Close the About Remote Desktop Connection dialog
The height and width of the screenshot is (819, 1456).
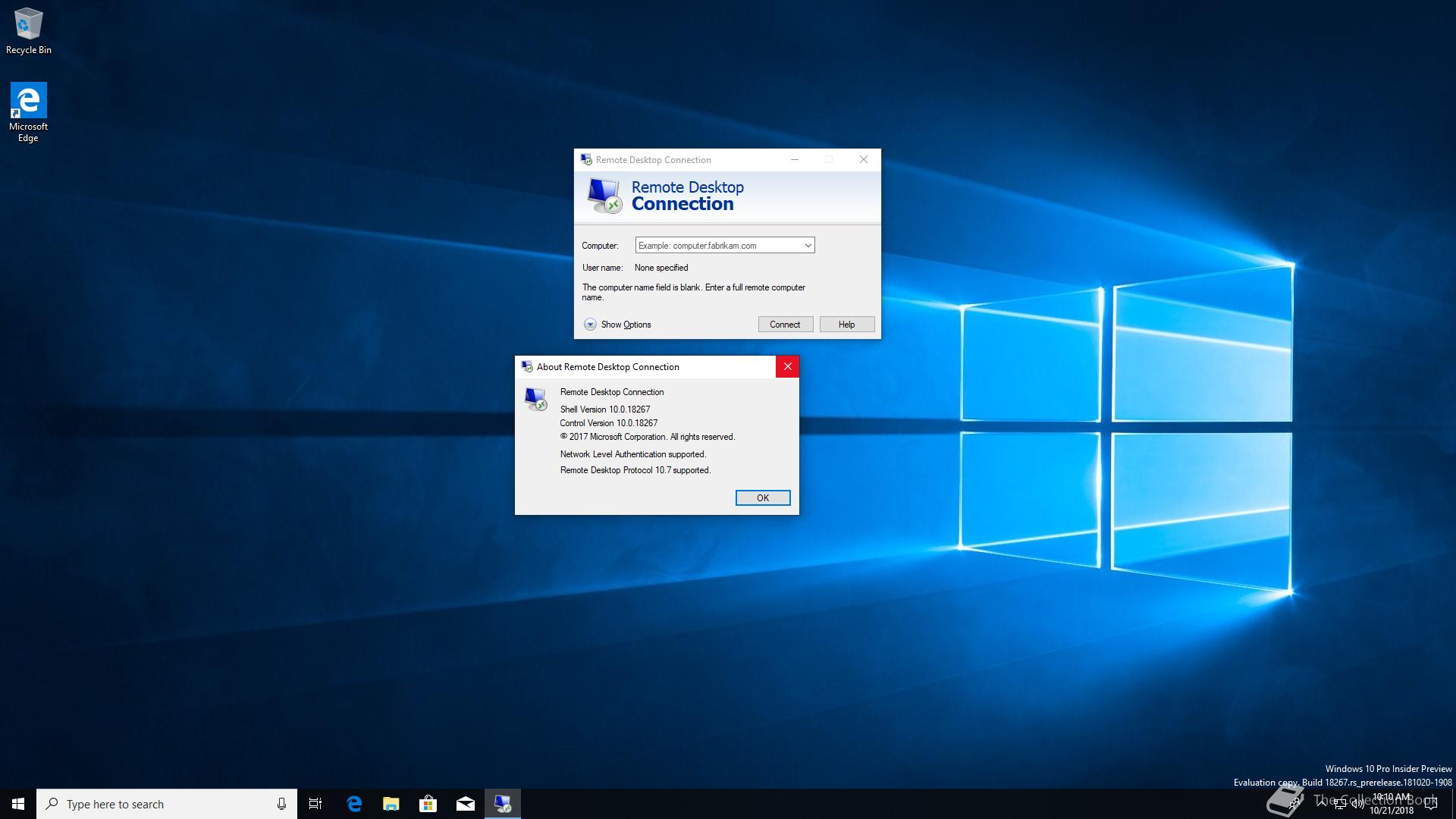pyautogui.click(x=787, y=367)
